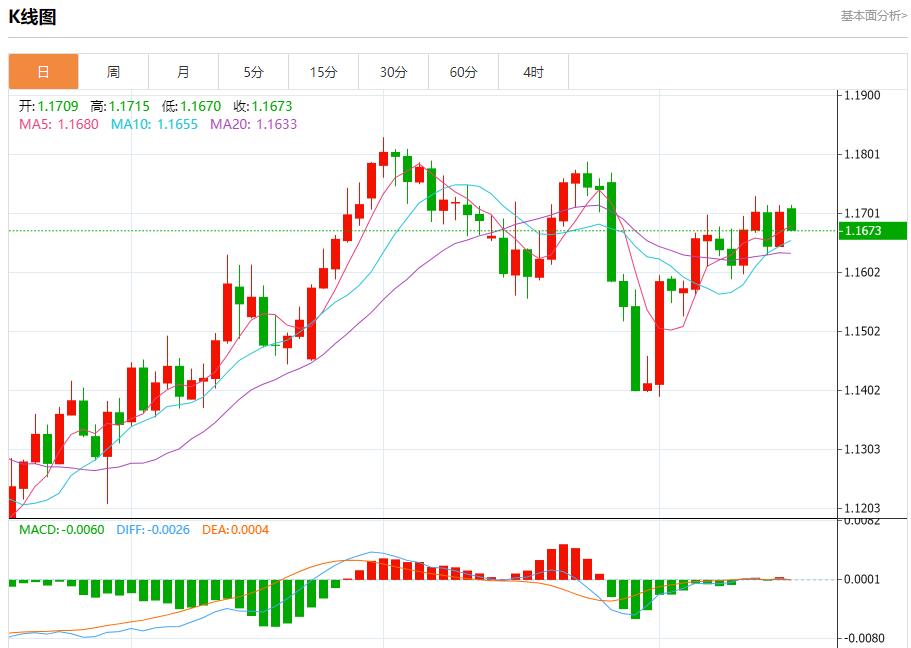Select the 30分 timeframe tab
This screenshot has width=911, height=648.
point(394,71)
